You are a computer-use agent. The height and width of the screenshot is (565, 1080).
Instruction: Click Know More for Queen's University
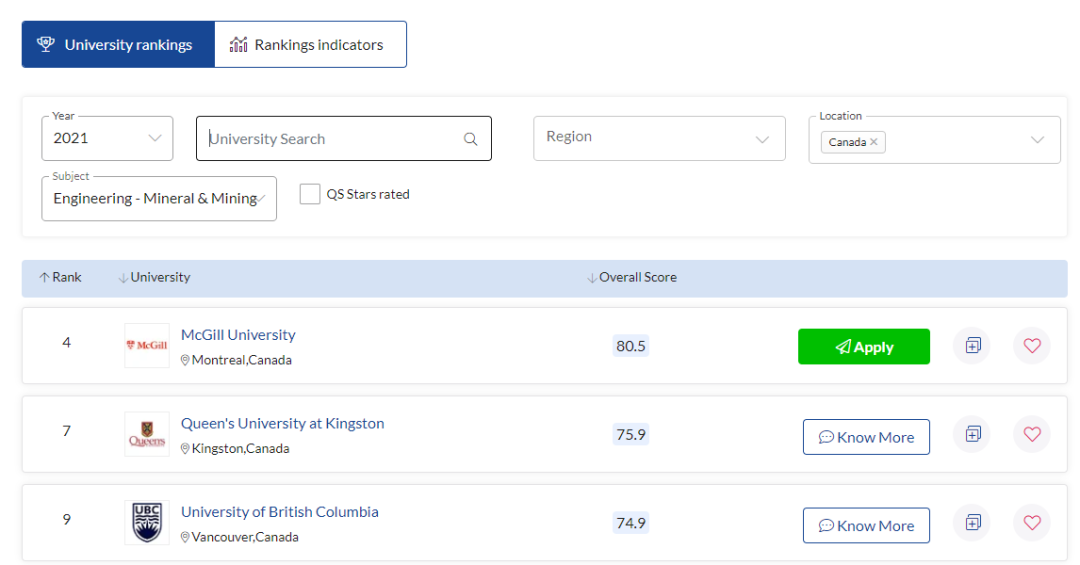tap(866, 437)
